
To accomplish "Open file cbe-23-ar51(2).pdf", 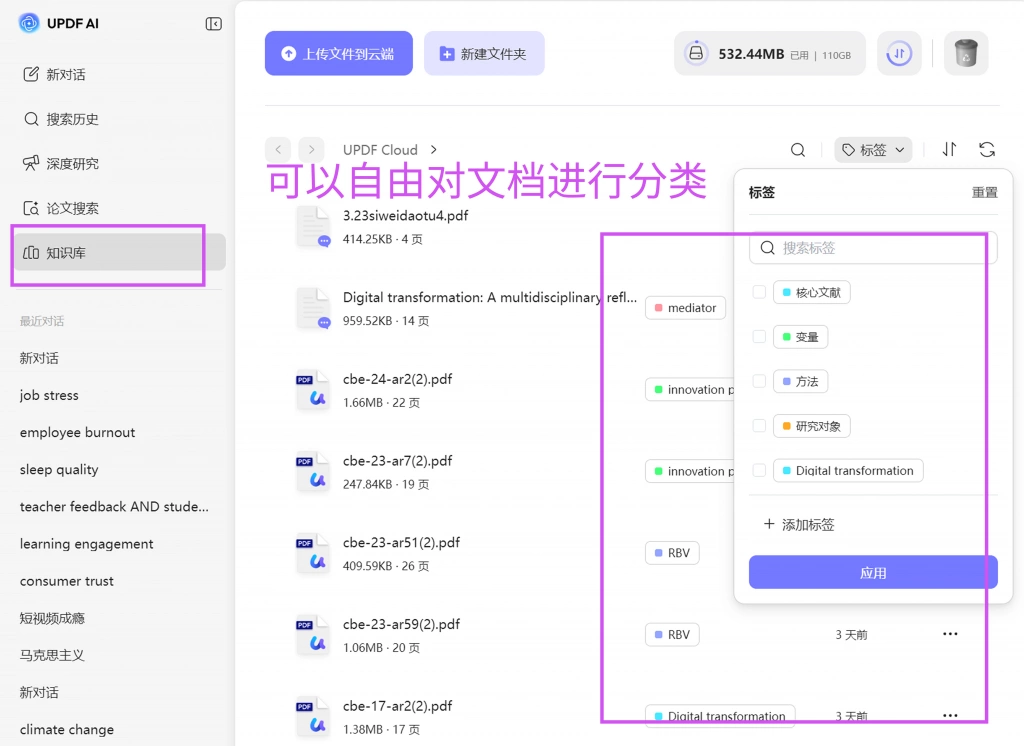I will coord(401,542).
